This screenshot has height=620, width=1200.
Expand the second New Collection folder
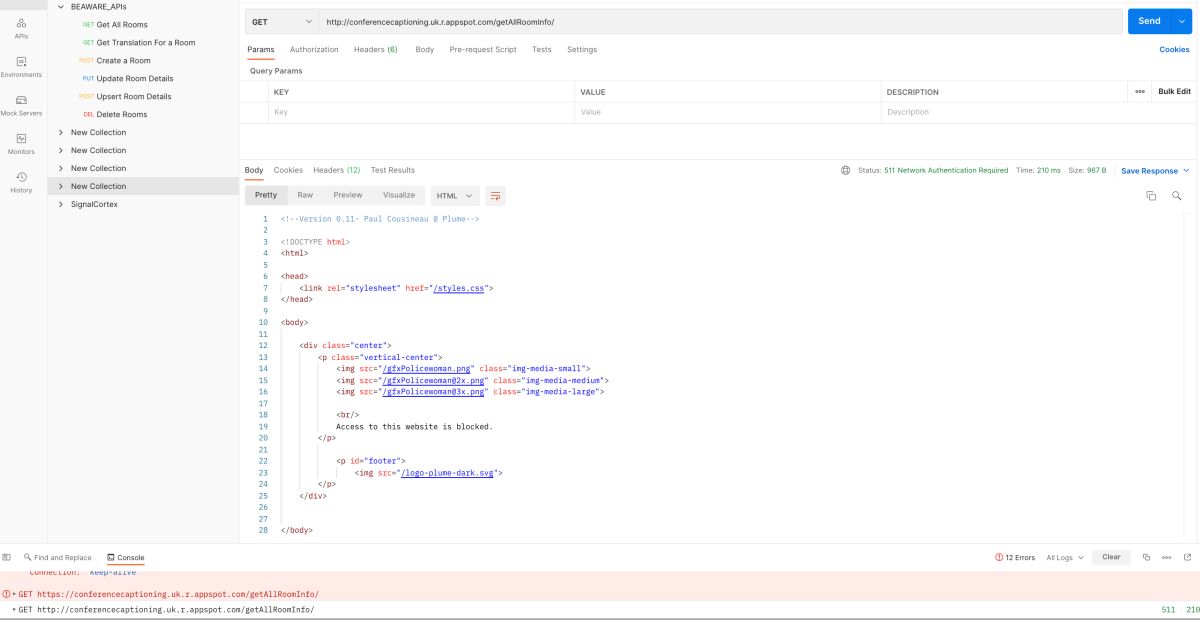click(x=61, y=150)
